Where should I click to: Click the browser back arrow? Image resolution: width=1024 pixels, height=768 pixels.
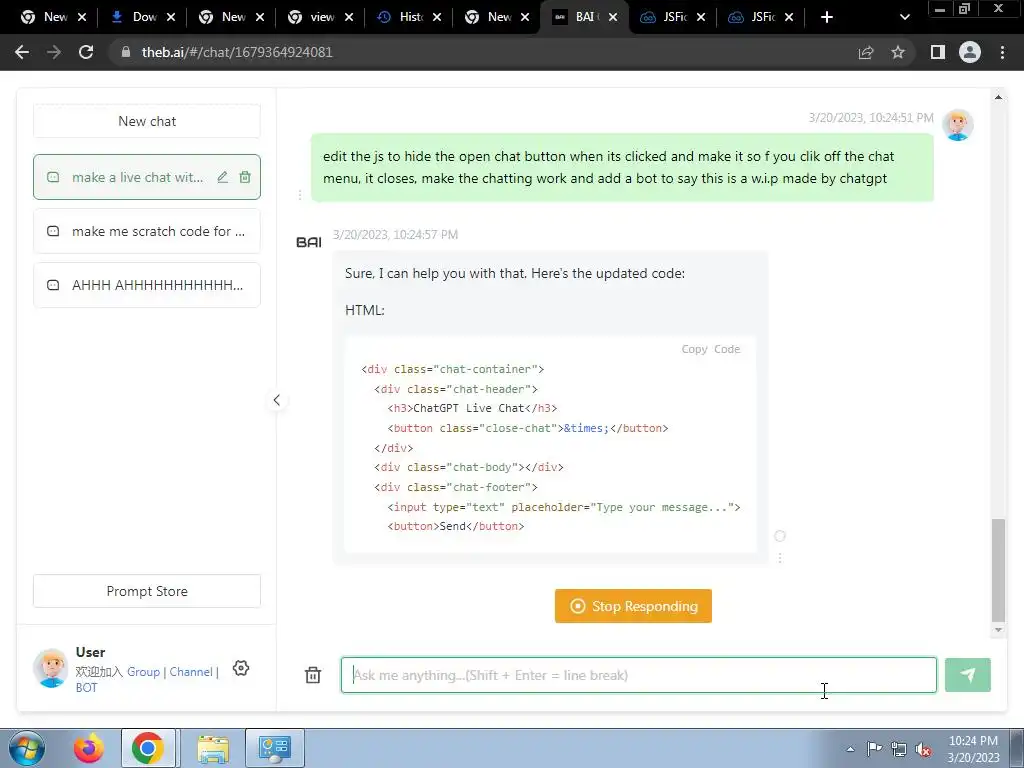point(22,52)
